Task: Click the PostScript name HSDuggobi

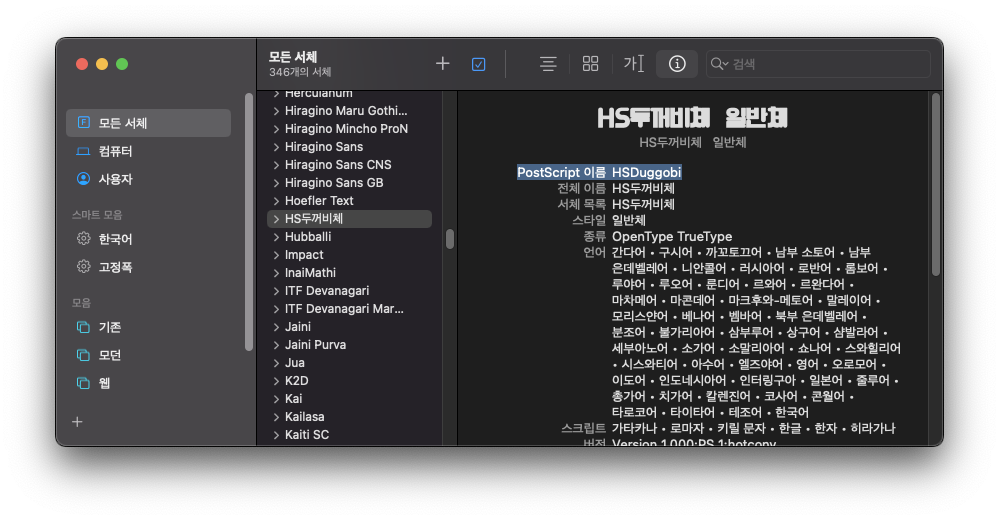Action: click(x=647, y=172)
